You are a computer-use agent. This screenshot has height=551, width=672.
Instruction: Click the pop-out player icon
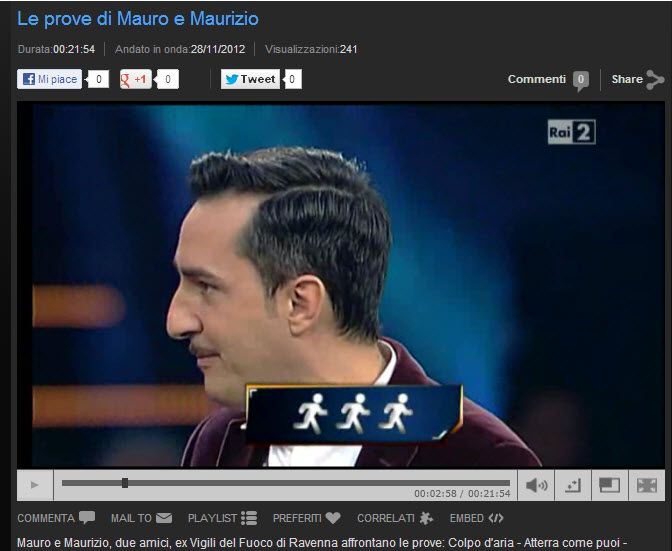tap(573, 485)
